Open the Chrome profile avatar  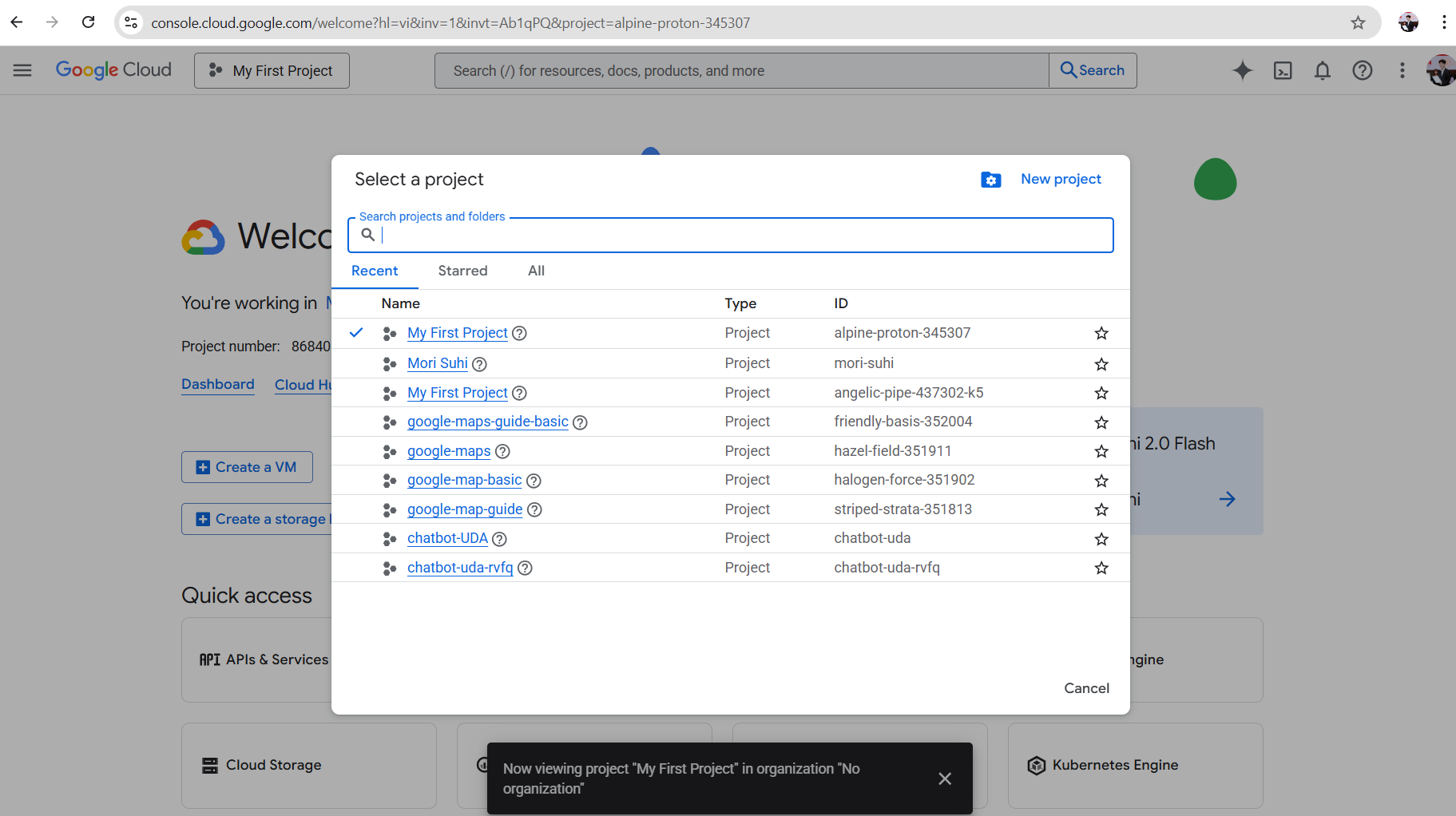pyautogui.click(x=1409, y=22)
